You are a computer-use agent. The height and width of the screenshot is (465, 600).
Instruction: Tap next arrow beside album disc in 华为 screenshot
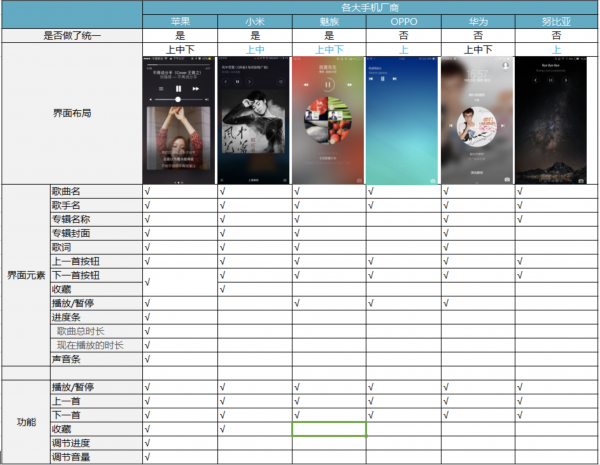(502, 125)
